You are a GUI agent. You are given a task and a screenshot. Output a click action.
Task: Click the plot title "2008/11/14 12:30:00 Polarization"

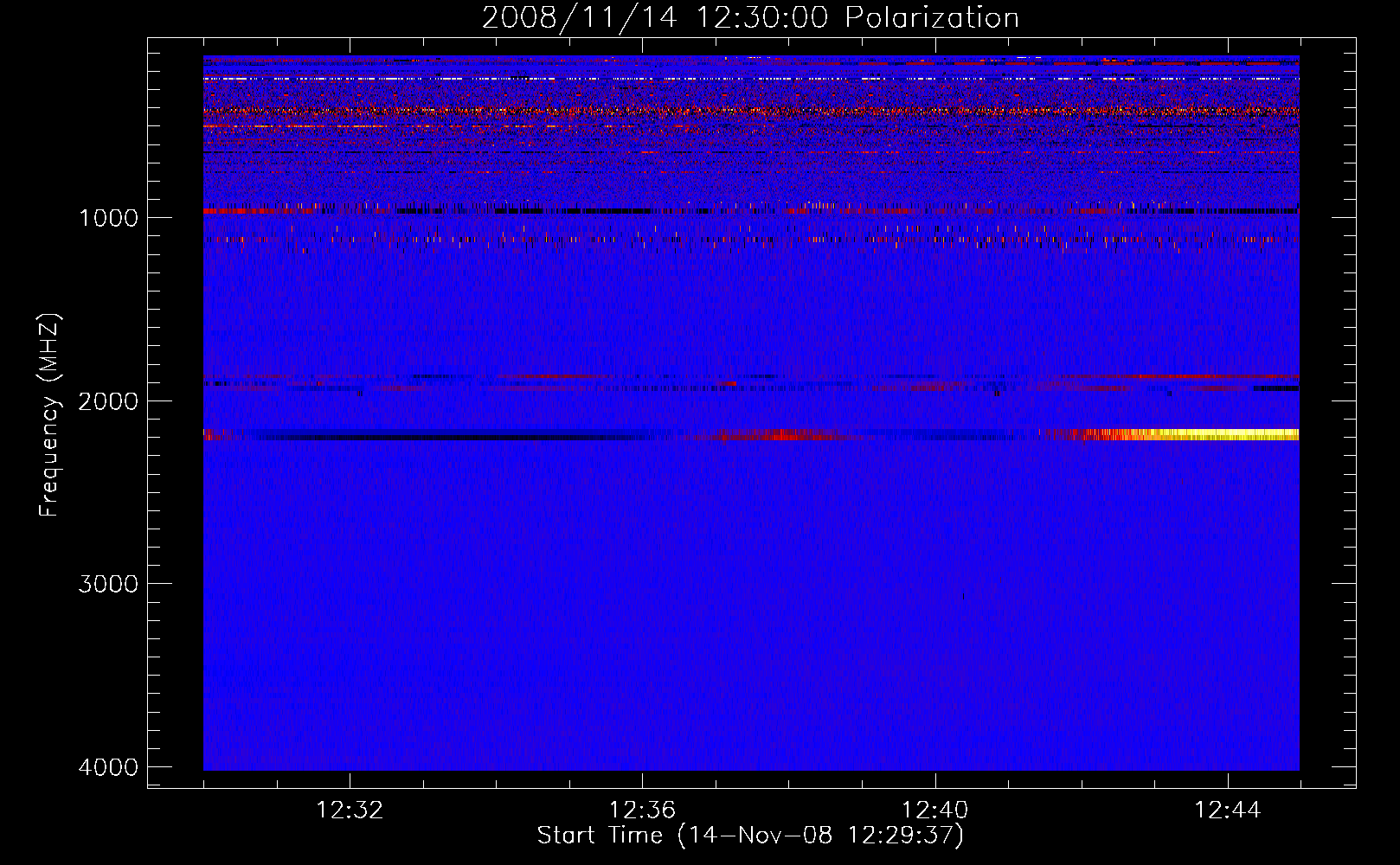(750, 17)
